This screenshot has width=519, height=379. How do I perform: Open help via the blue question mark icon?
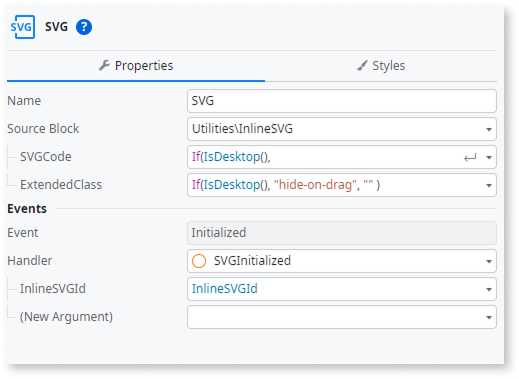click(x=84, y=27)
